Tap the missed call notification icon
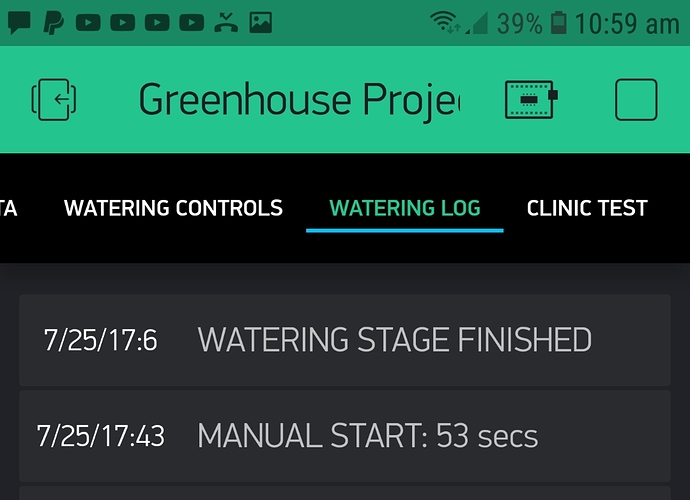 226,22
